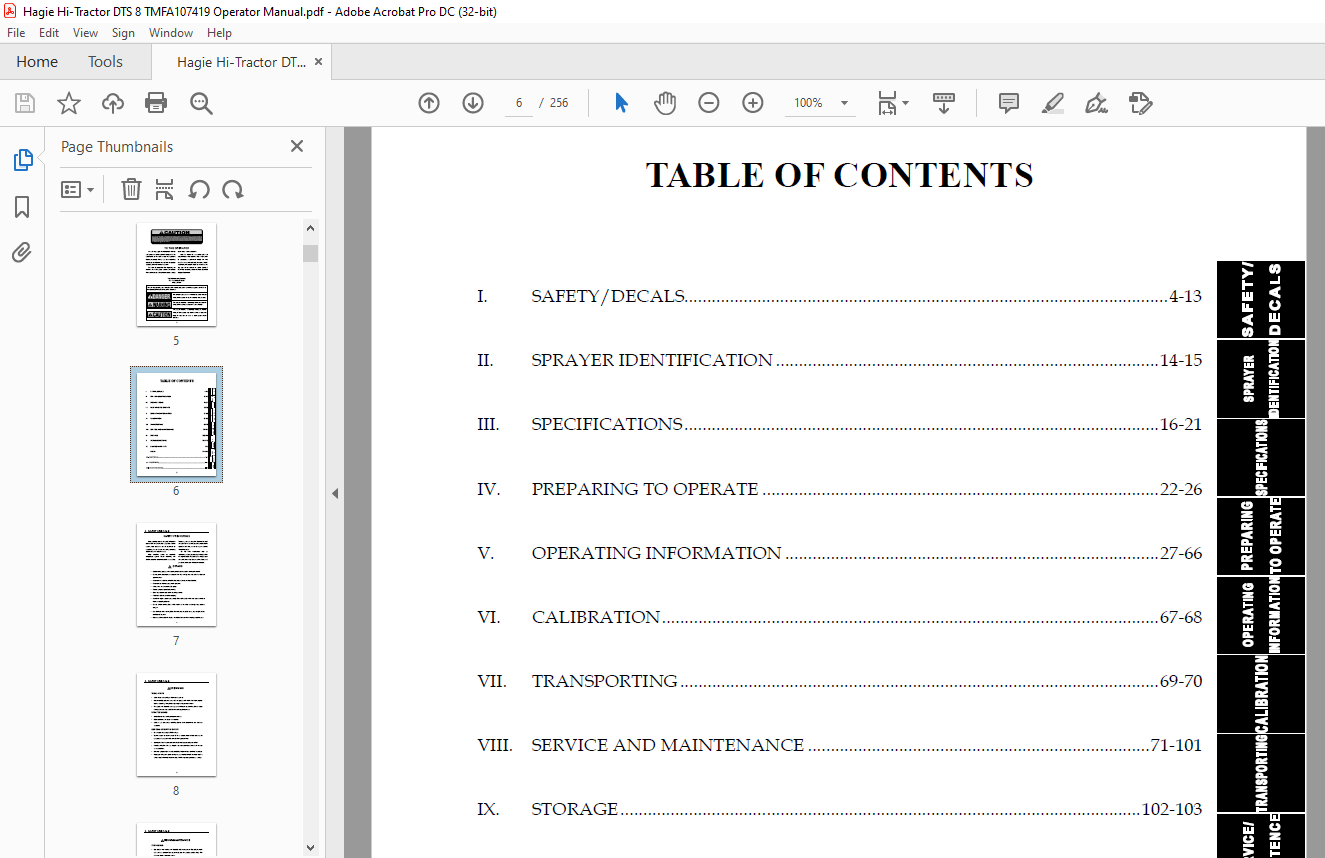This screenshot has width=1325, height=858.
Task: Click the page number input field
Action: (519, 103)
